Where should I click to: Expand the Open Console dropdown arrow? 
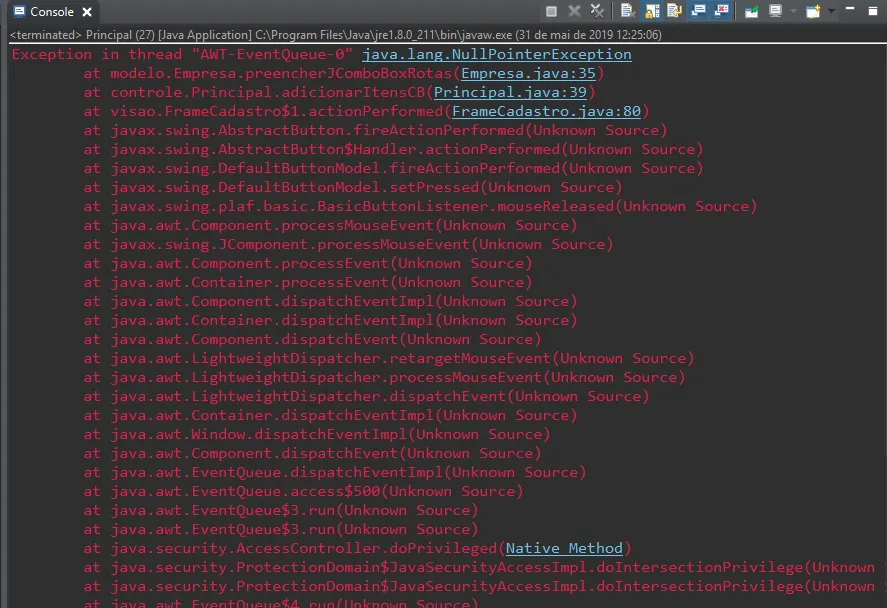click(x=831, y=11)
